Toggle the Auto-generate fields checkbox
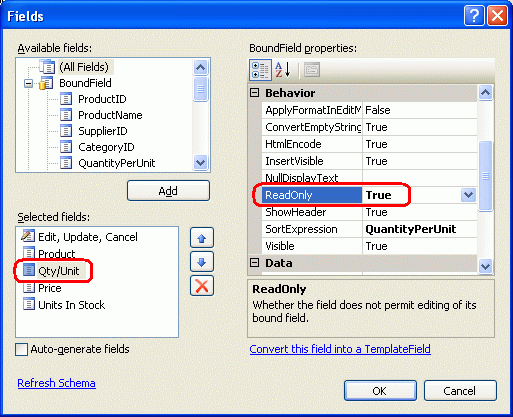Image resolution: width=513 pixels, height=417 pixels. click(x=22, y=349)
